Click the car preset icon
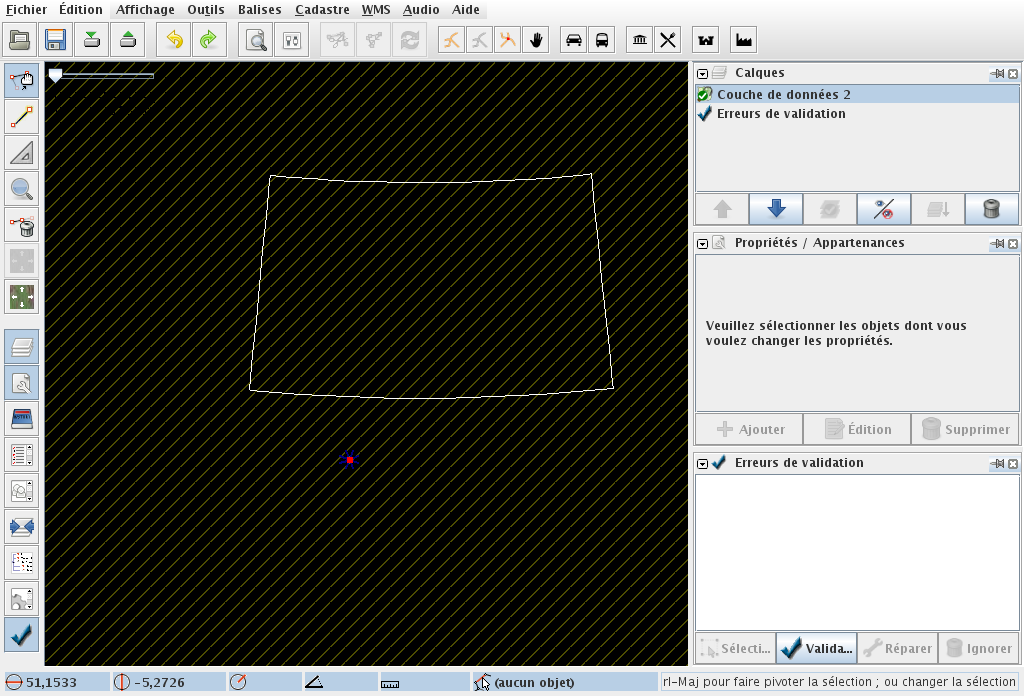This screenshot has width=1024, height=696. [574, 40]
